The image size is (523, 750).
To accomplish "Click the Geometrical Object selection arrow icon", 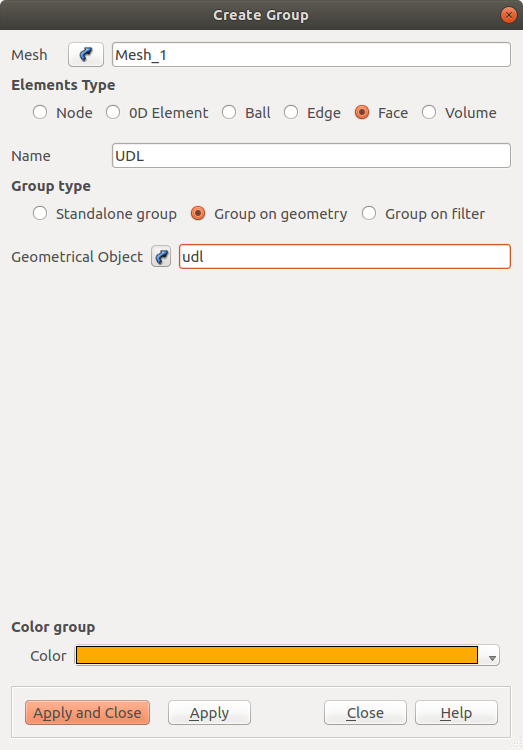I will (161, 257).
